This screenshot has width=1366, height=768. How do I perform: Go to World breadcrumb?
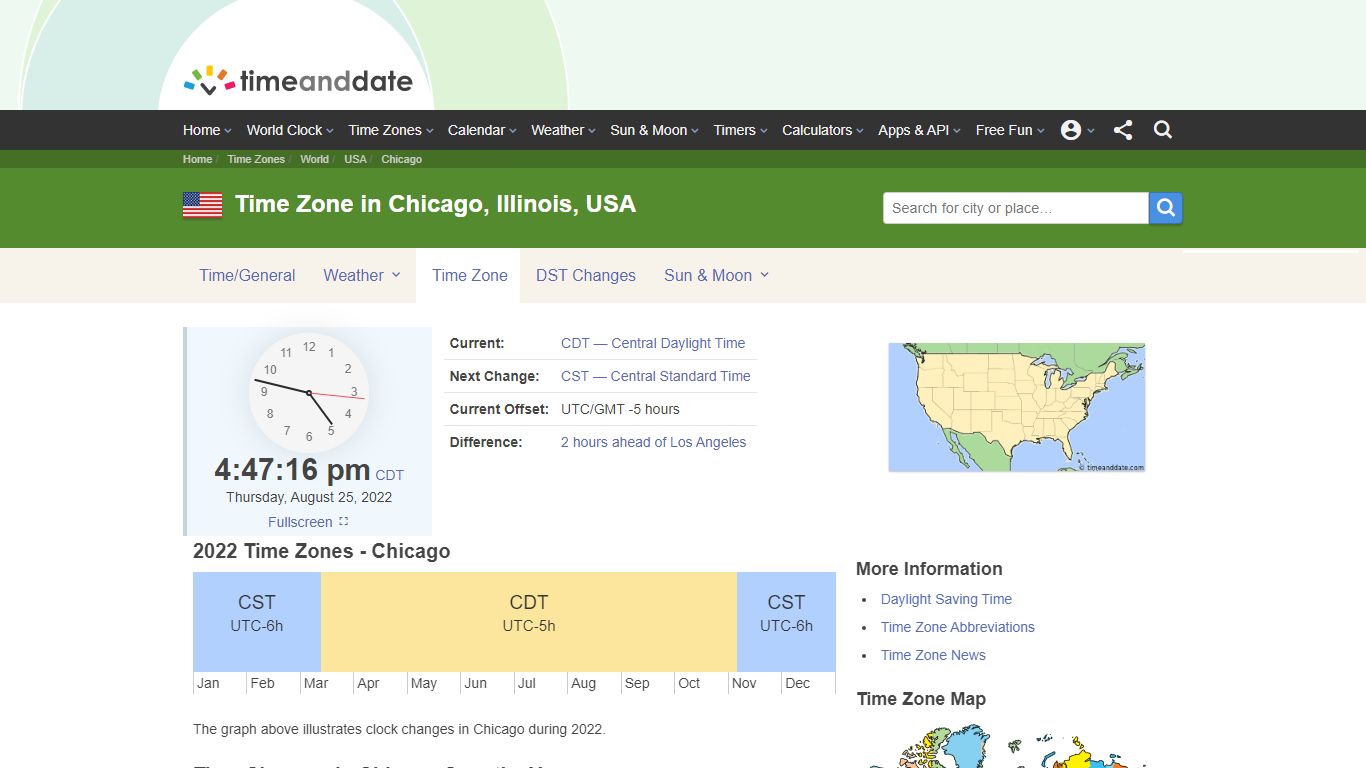(x=314, y=159)
